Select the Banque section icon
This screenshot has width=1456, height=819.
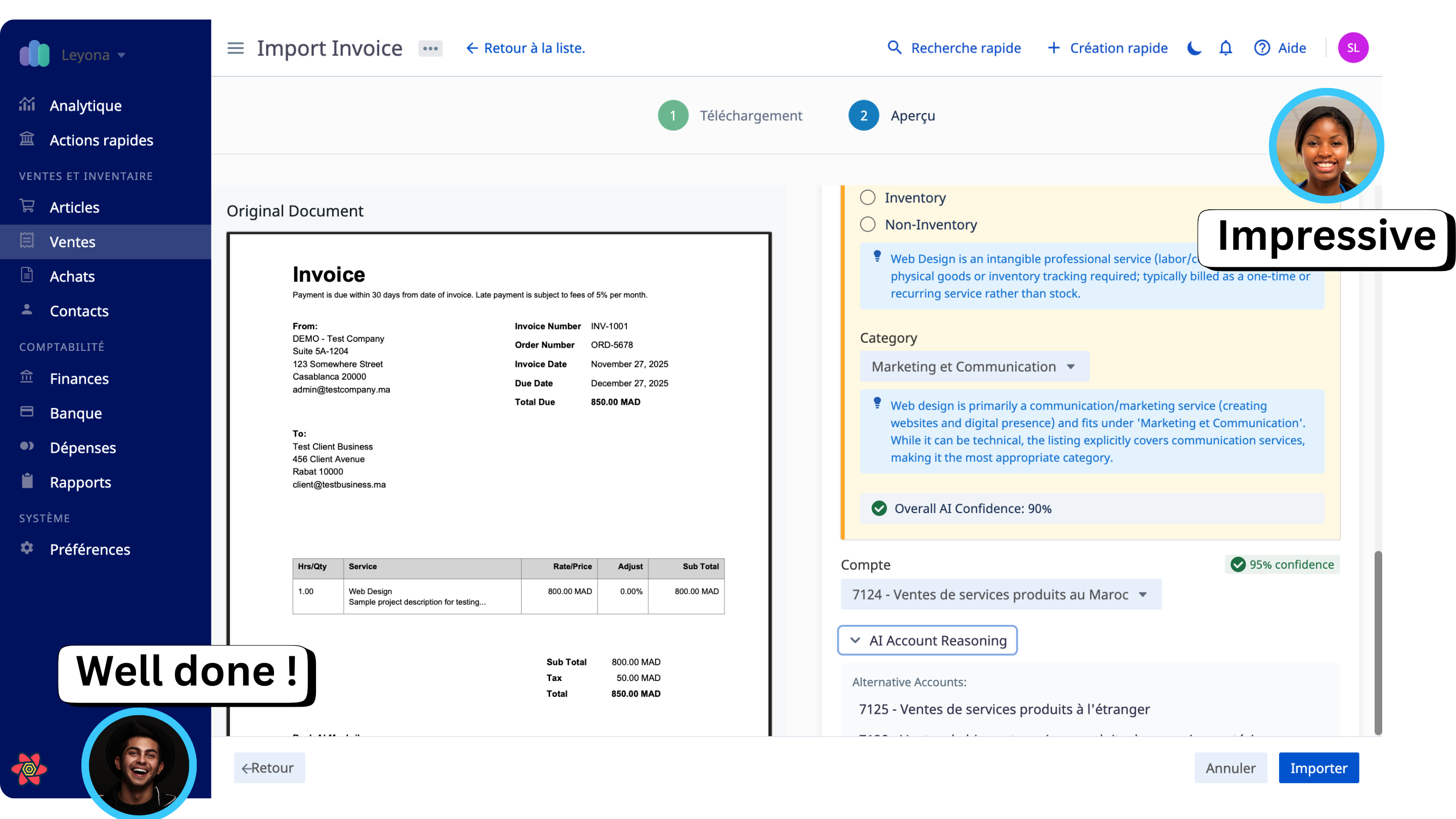(27, 412)
